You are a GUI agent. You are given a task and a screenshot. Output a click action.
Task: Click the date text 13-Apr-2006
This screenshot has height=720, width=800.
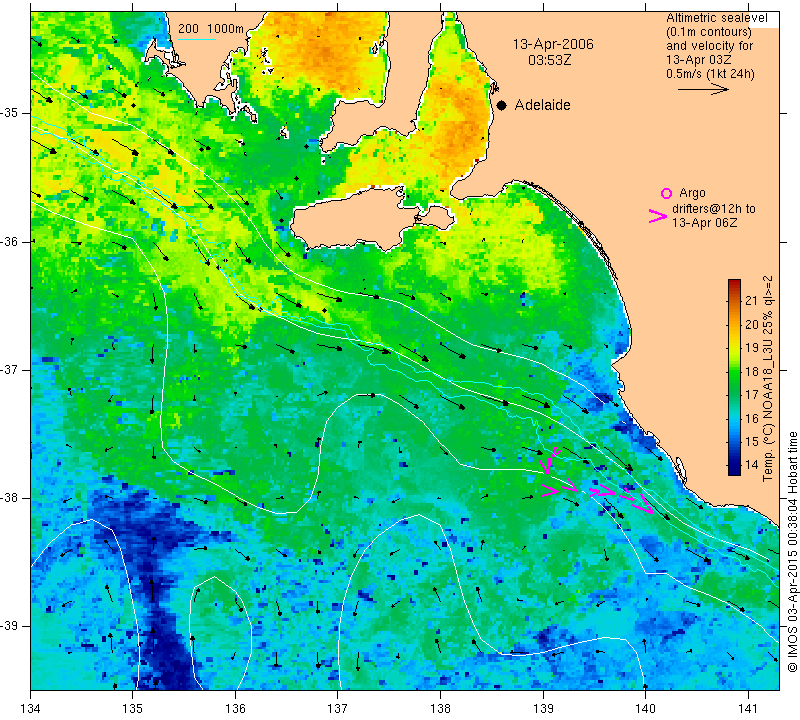[553, 44]
